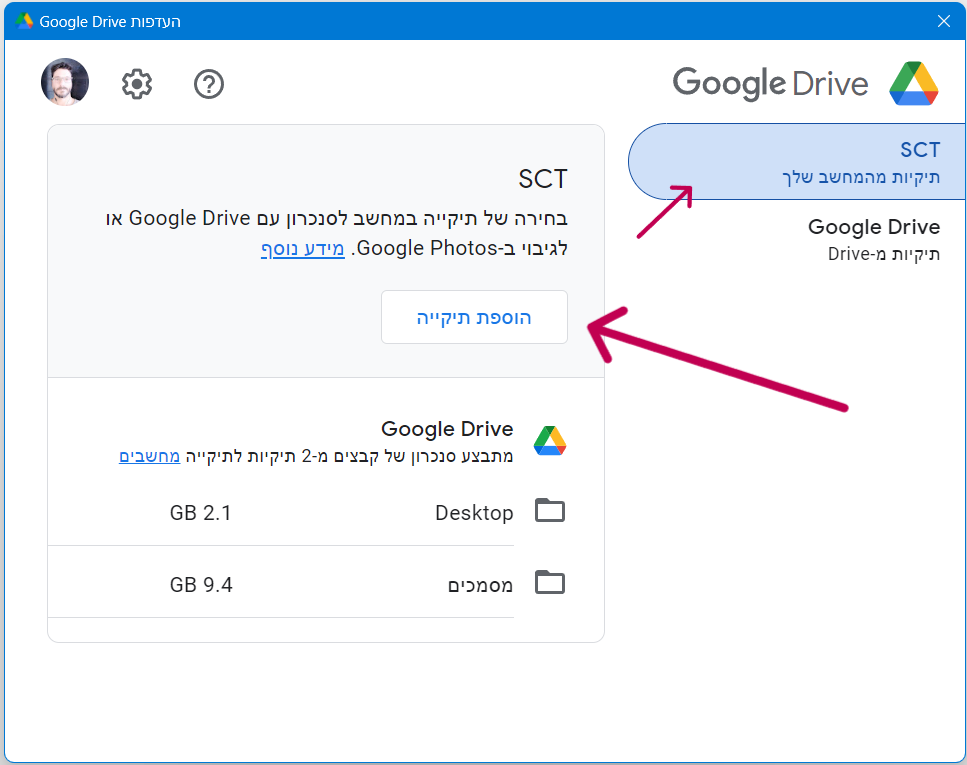Click the Drive icon in title bar
This screenshot has height=765, width=967.
point(24,21)
